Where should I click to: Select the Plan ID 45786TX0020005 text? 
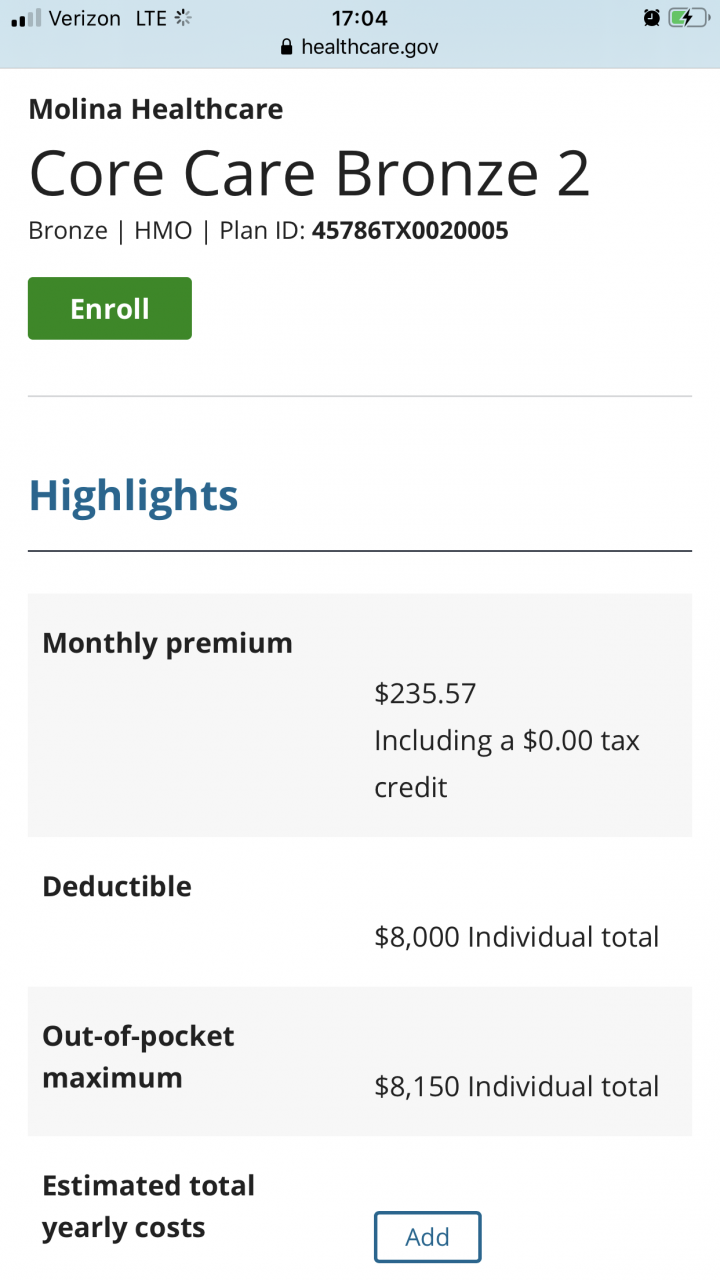coord(409,231)
